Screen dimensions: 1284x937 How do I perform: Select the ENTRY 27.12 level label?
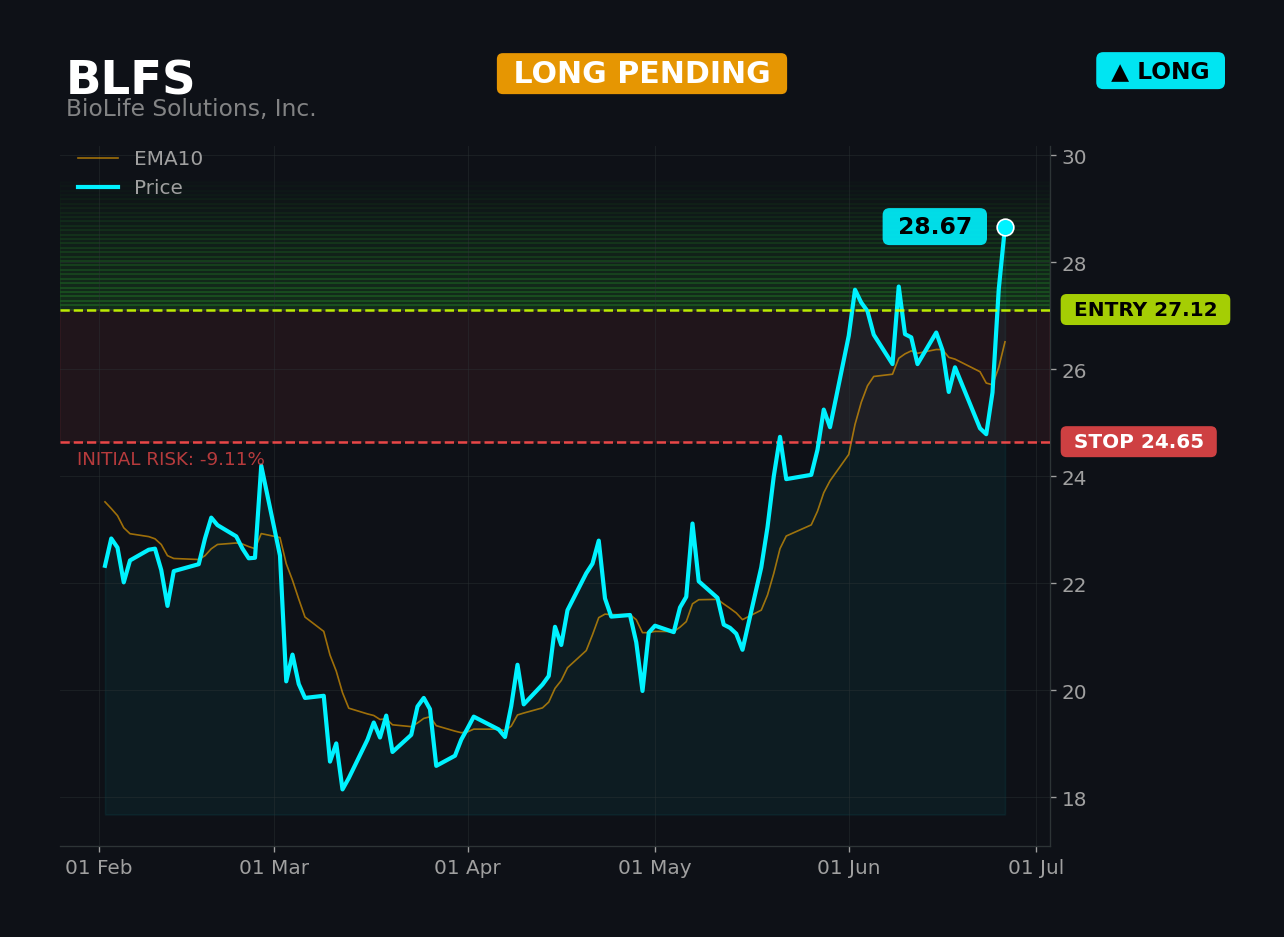point(1145,310)
